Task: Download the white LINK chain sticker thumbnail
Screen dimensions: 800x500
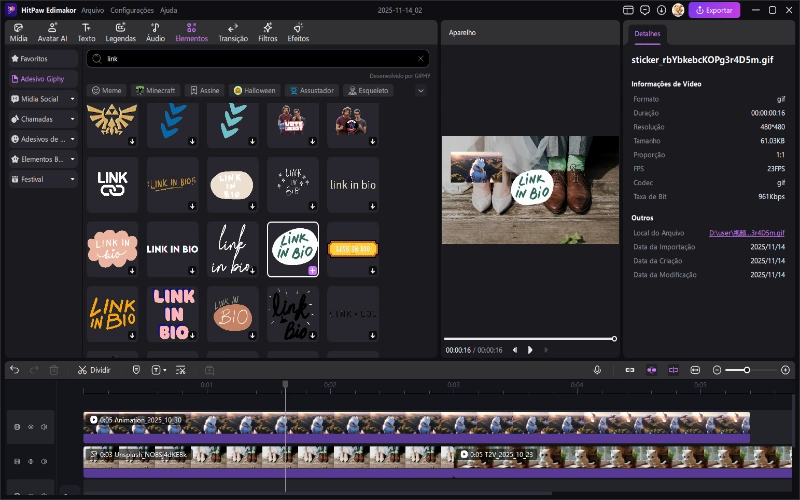Action: click(112, 185)
